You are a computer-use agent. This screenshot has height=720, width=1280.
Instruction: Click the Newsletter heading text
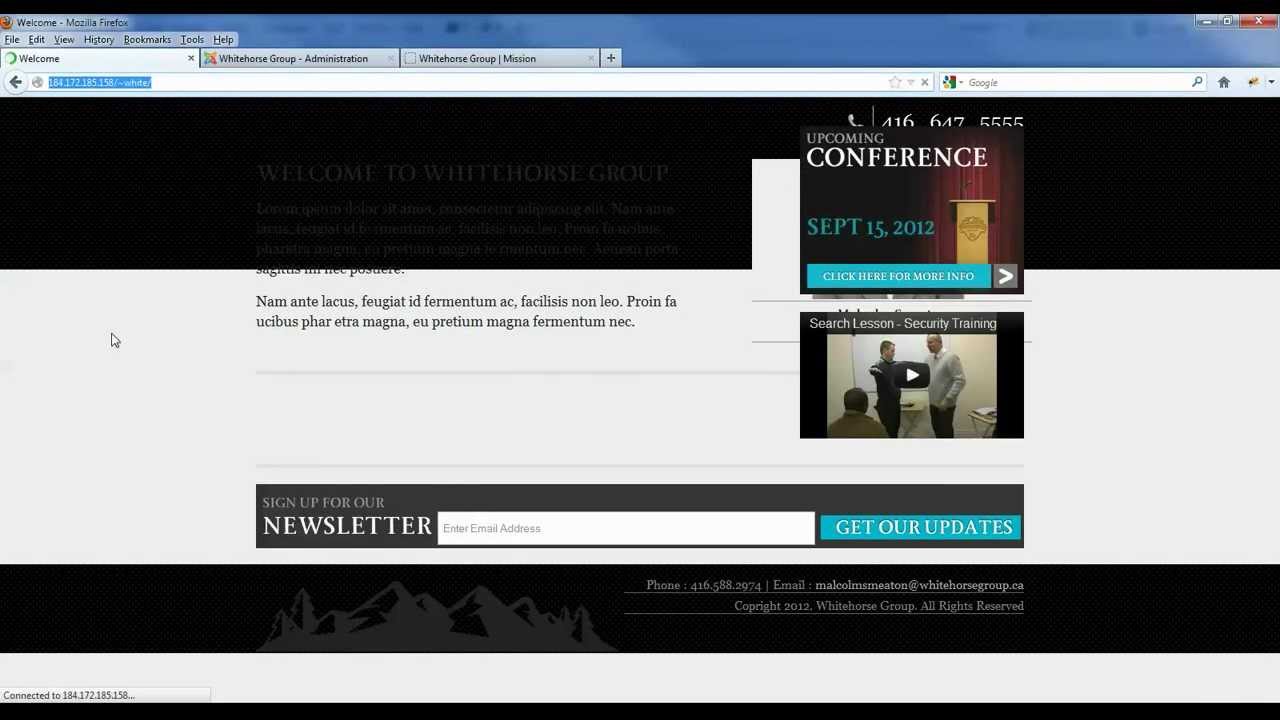point(347,526)
